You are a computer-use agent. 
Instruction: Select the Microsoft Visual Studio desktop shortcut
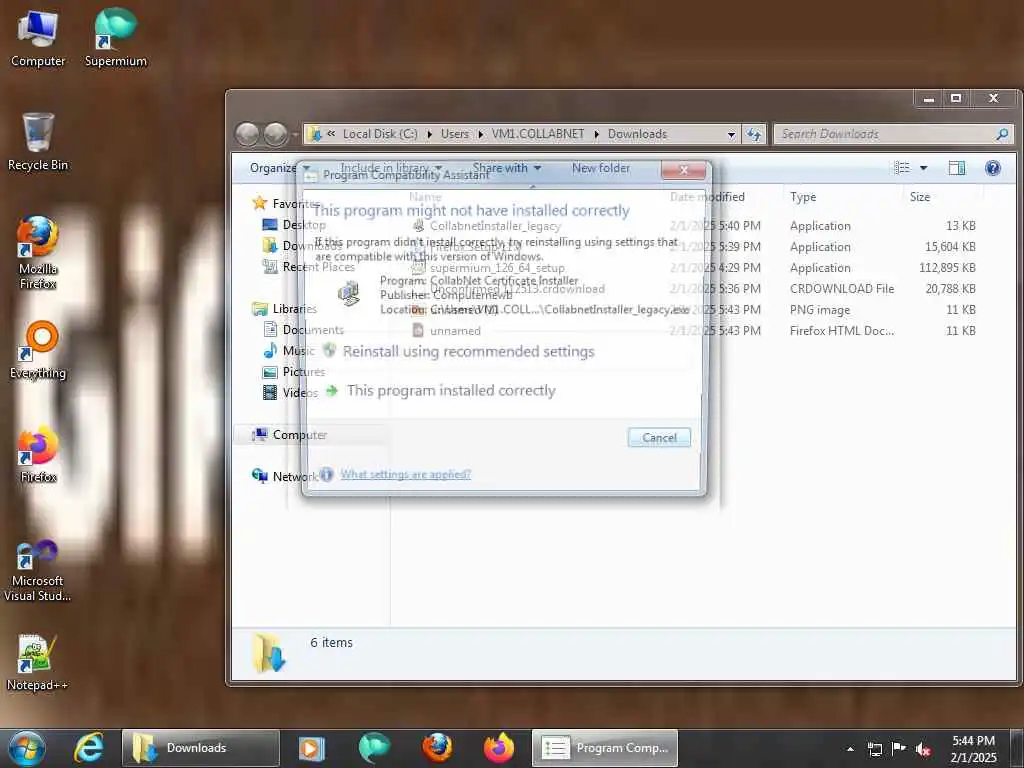pos(37,571)
